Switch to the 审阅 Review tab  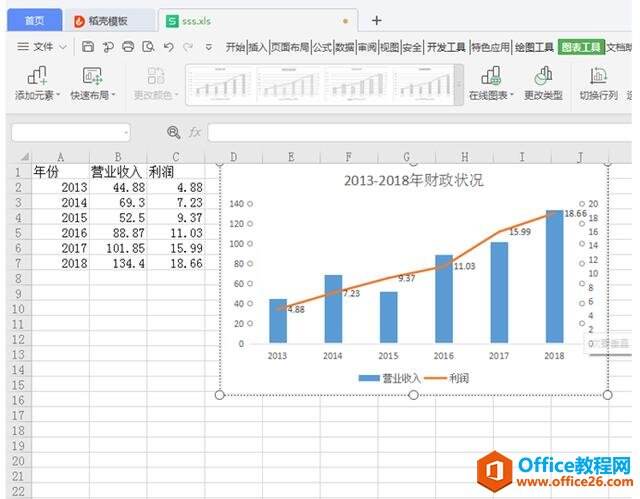[x=367, y=47]
